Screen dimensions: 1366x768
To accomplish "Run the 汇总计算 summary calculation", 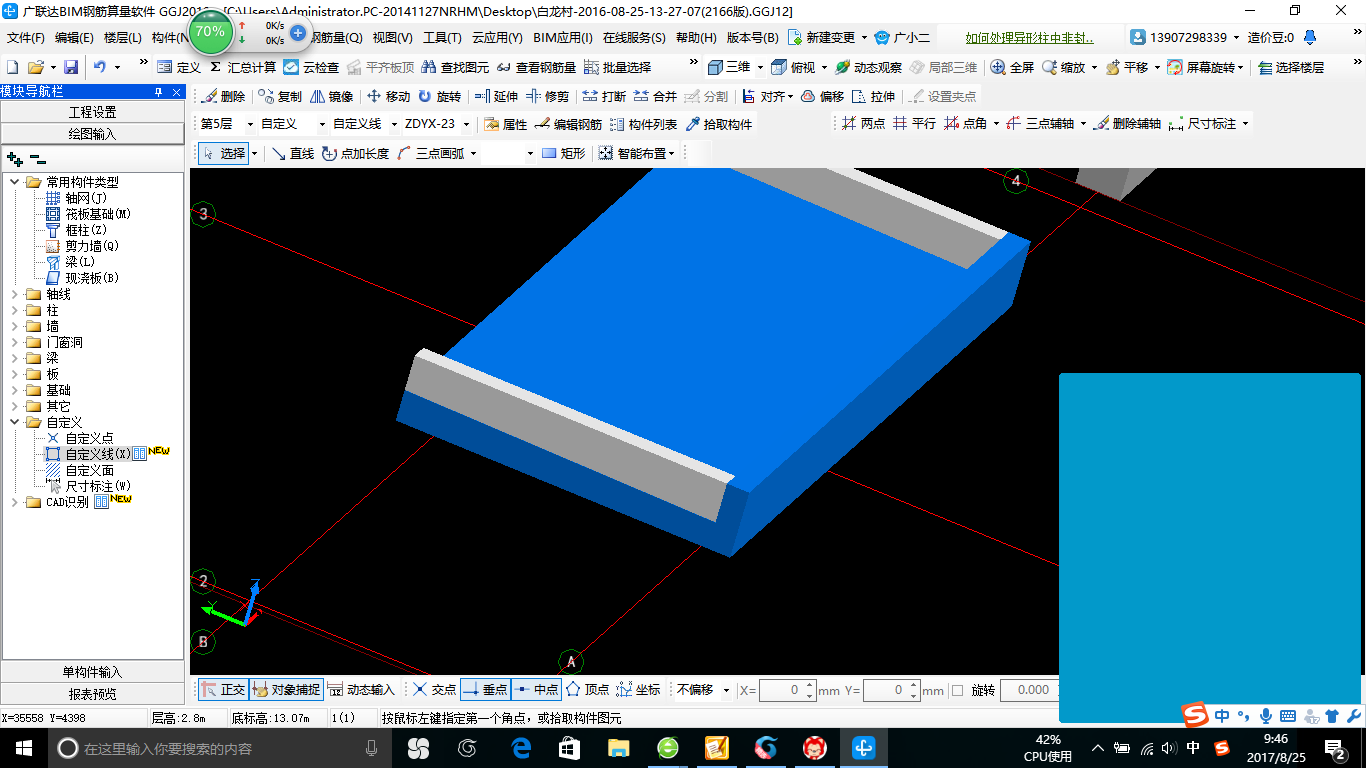I will [x=242, y=67].
